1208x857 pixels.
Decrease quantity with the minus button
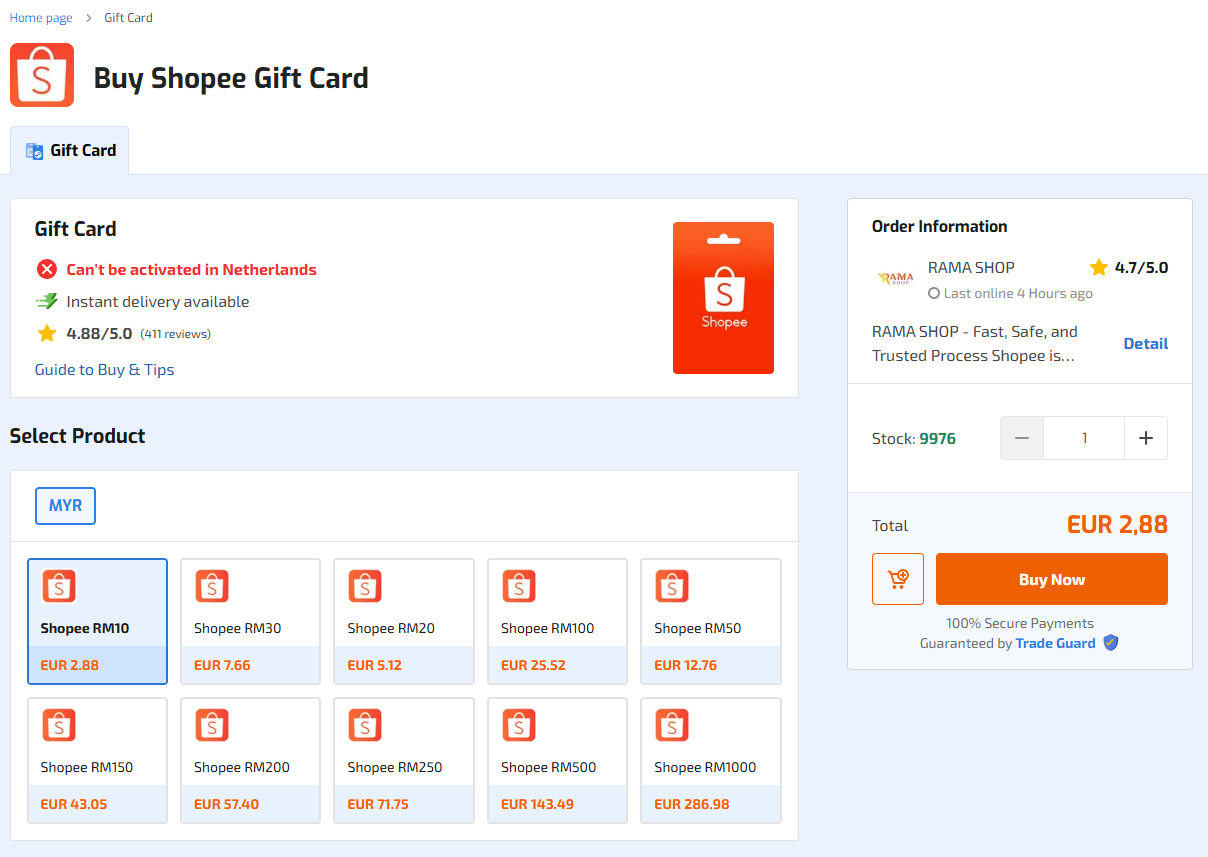1022,438
